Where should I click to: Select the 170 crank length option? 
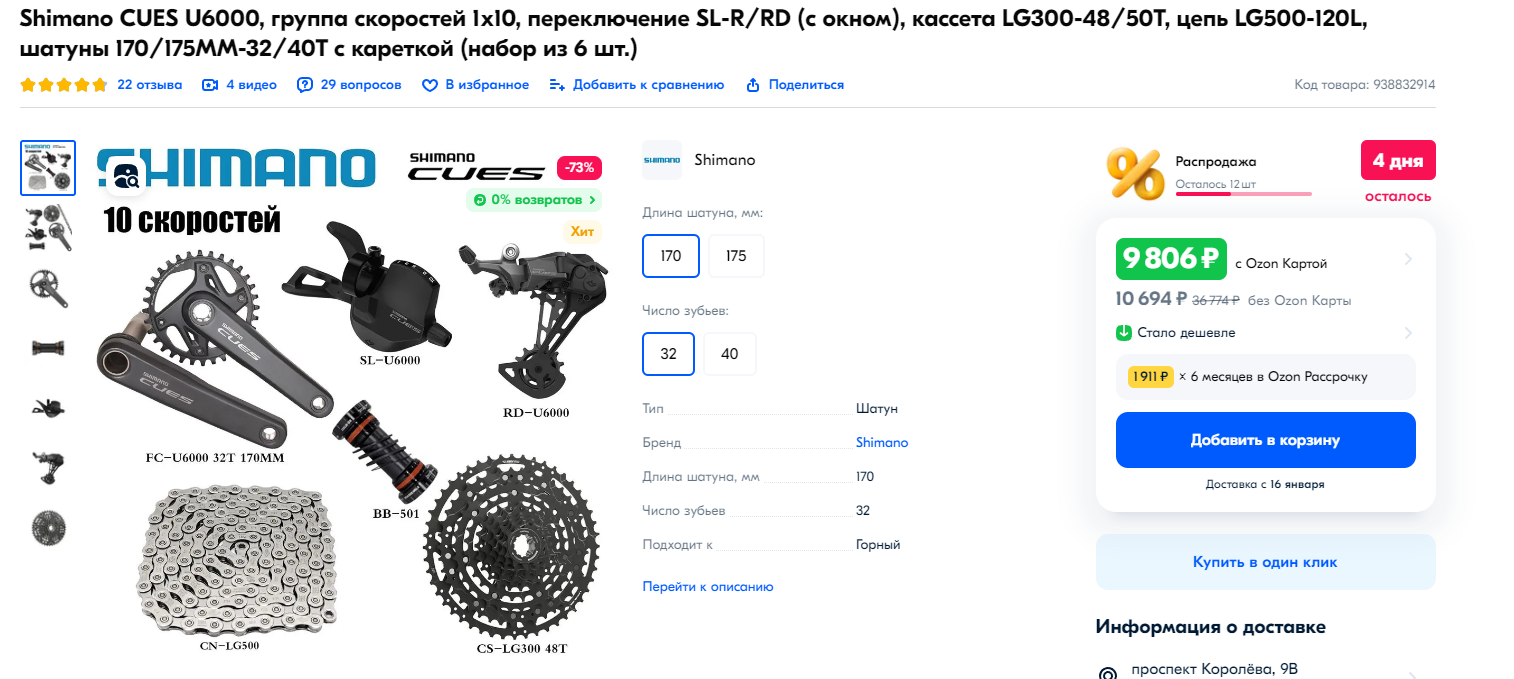671,256
